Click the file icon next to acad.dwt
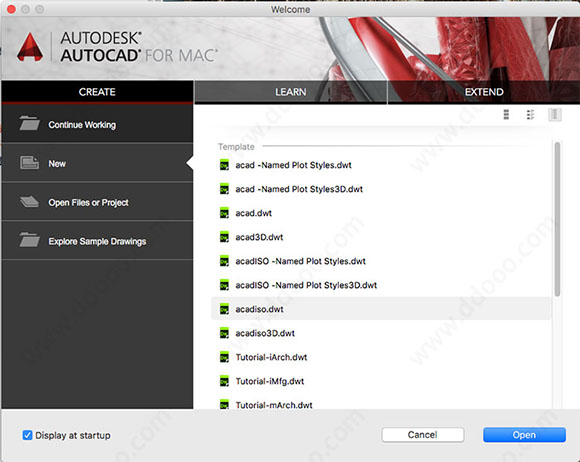This screenshot has height=462, width=580. tap(224, 213)
